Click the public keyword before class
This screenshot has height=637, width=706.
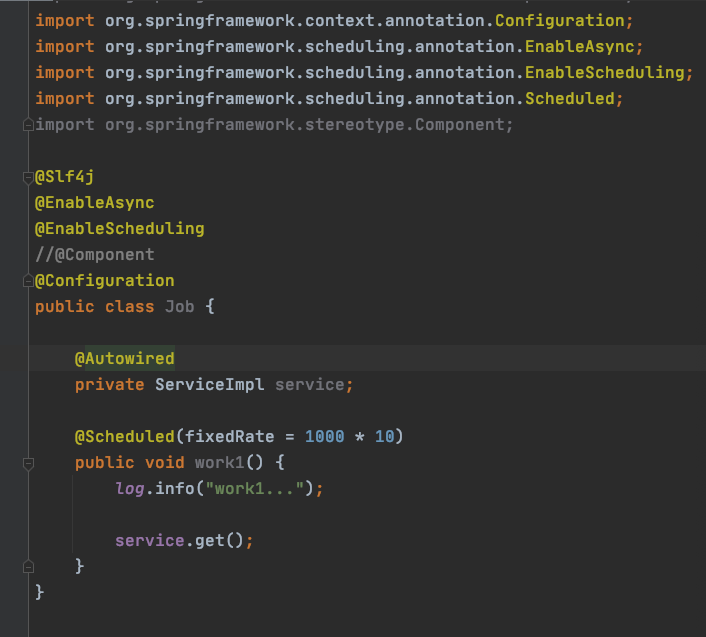pyautogui.click(x=65, y=307)
